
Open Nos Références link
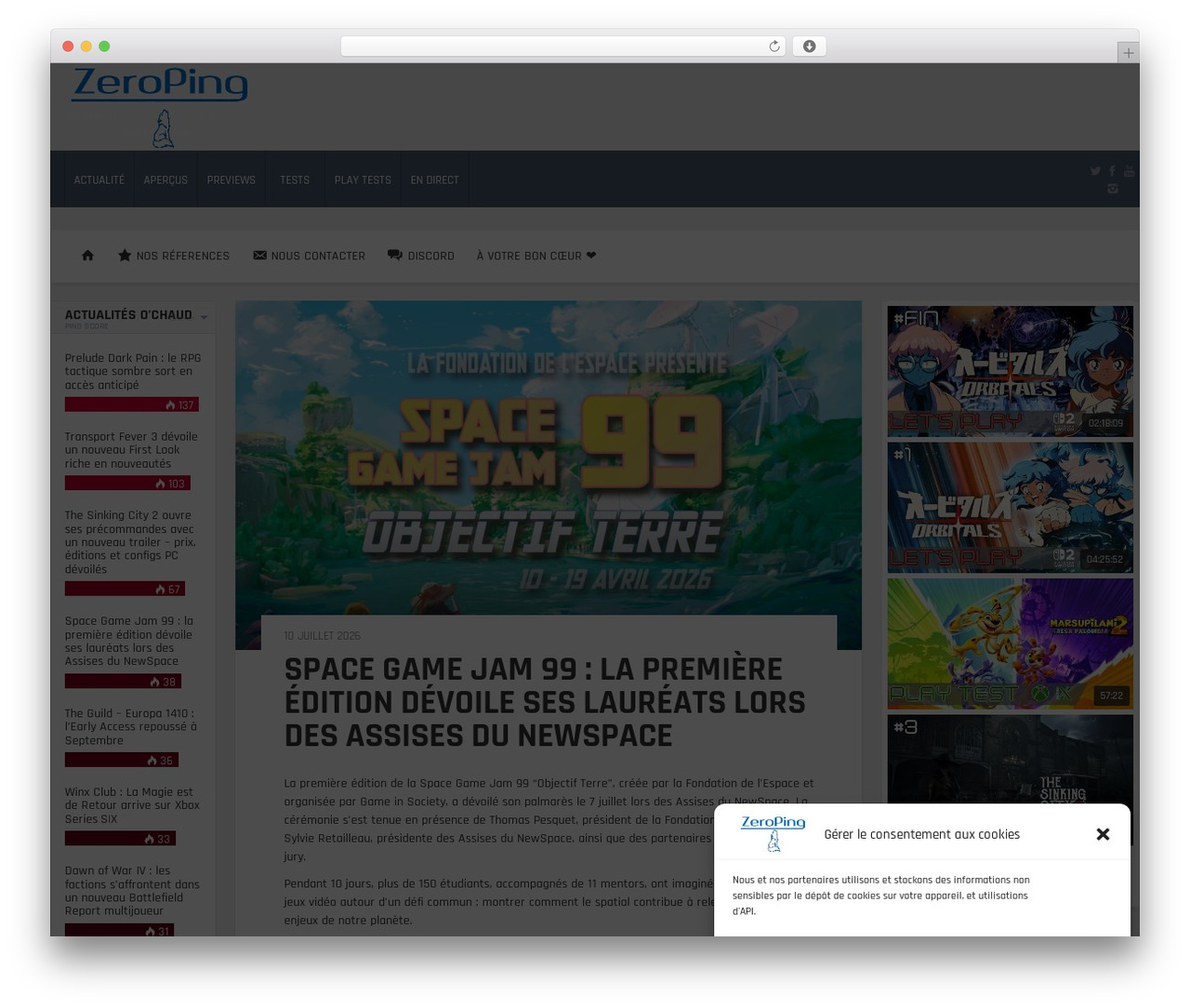174,256
